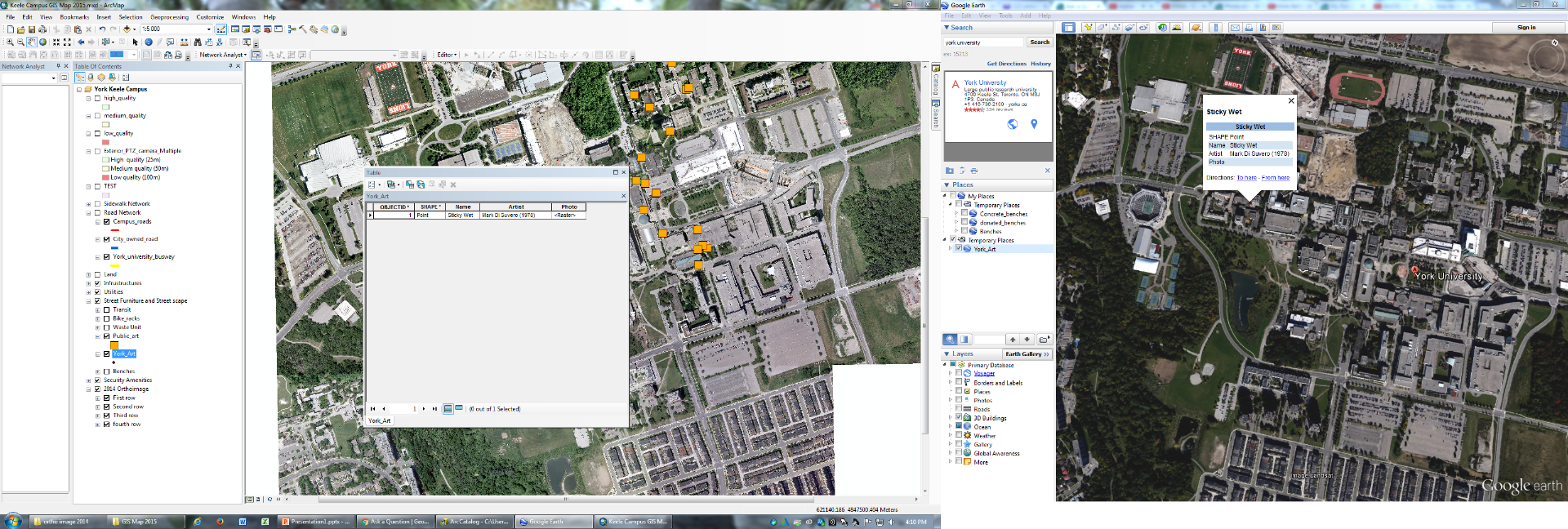This screenshot has height=529, width=1568.
Task: Close the Sticky Wet info balloon
Action: point(1290,100)
